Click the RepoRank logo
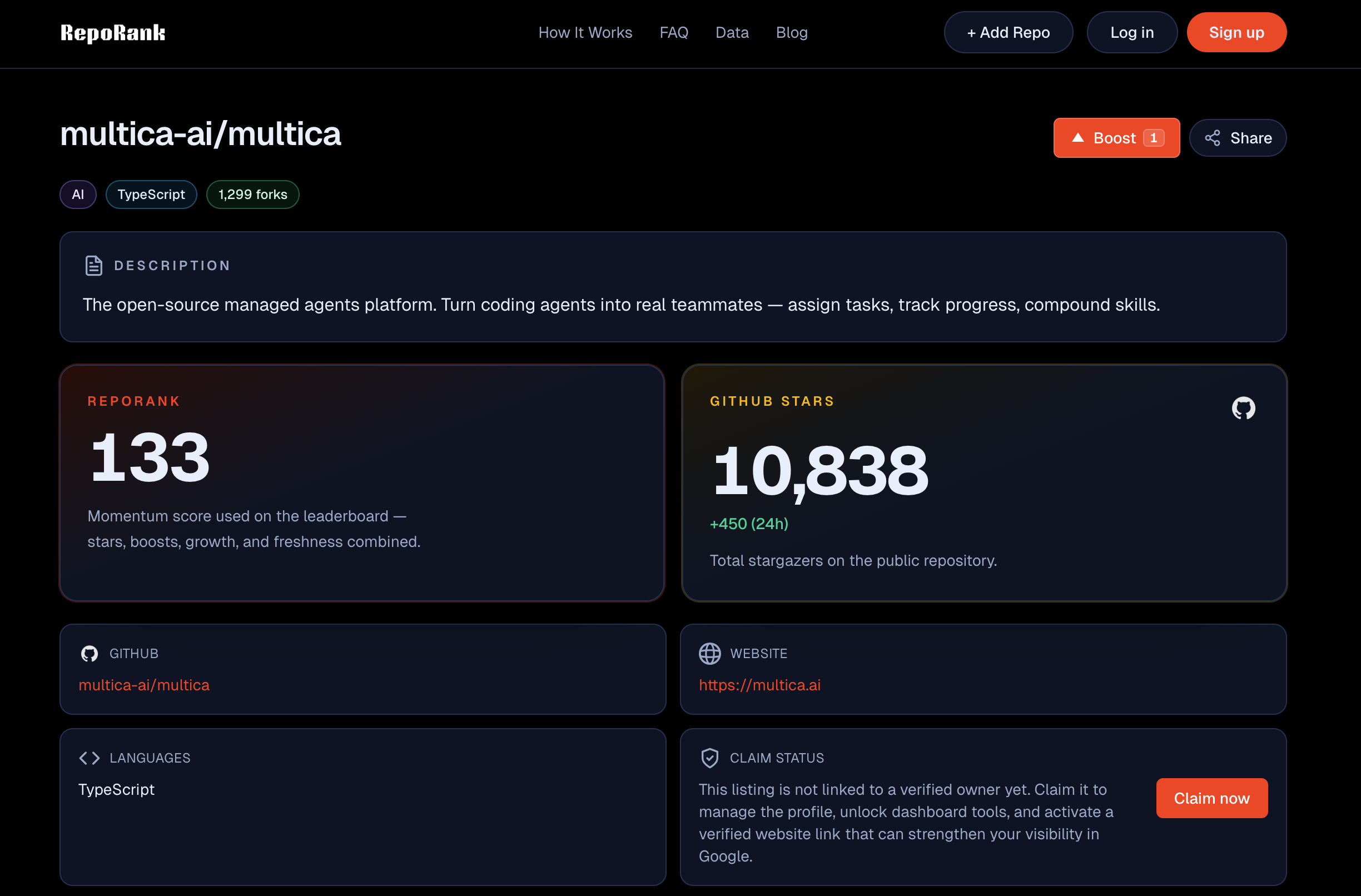The width and height of the screenshot is (1361, 896). 112,33
